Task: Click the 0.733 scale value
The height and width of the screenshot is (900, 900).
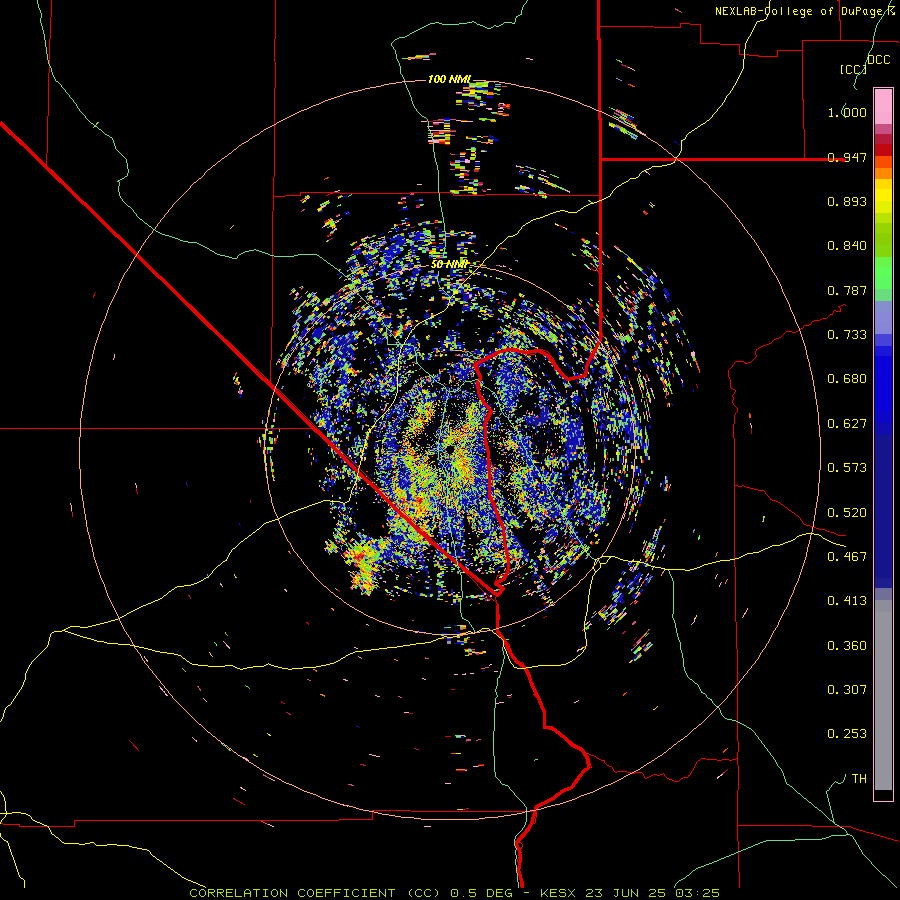Action: (x=847, y=335)
